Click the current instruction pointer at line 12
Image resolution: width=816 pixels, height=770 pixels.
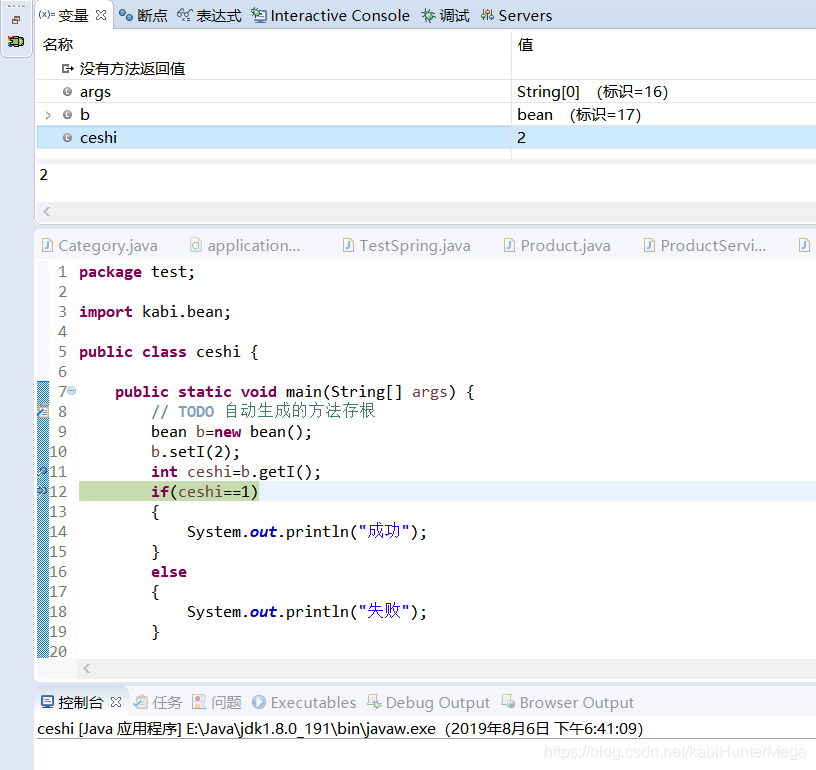(43, 491)
